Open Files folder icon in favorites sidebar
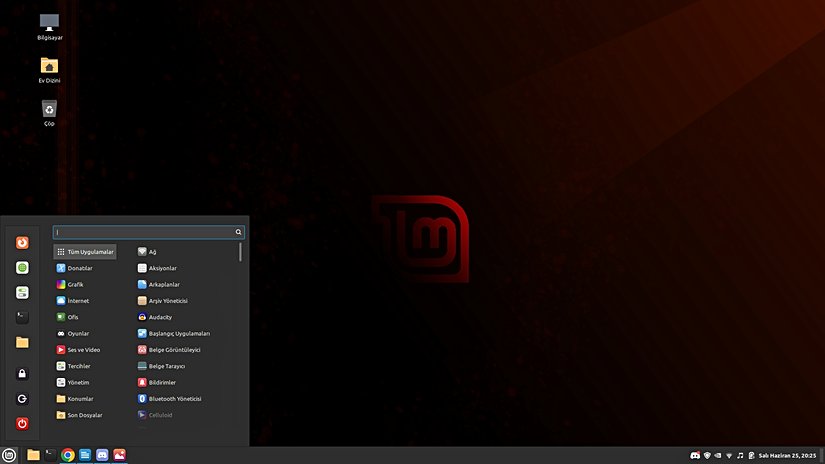The image size is (825, 464). tap(22, 342)
